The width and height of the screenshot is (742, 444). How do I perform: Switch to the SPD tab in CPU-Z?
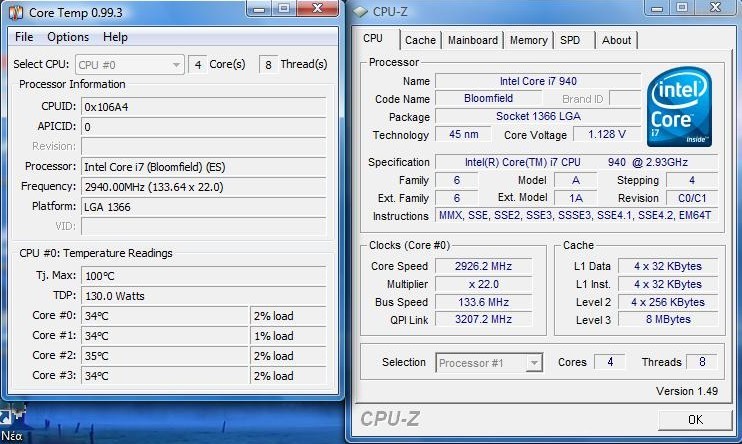[x=570, y=40]
